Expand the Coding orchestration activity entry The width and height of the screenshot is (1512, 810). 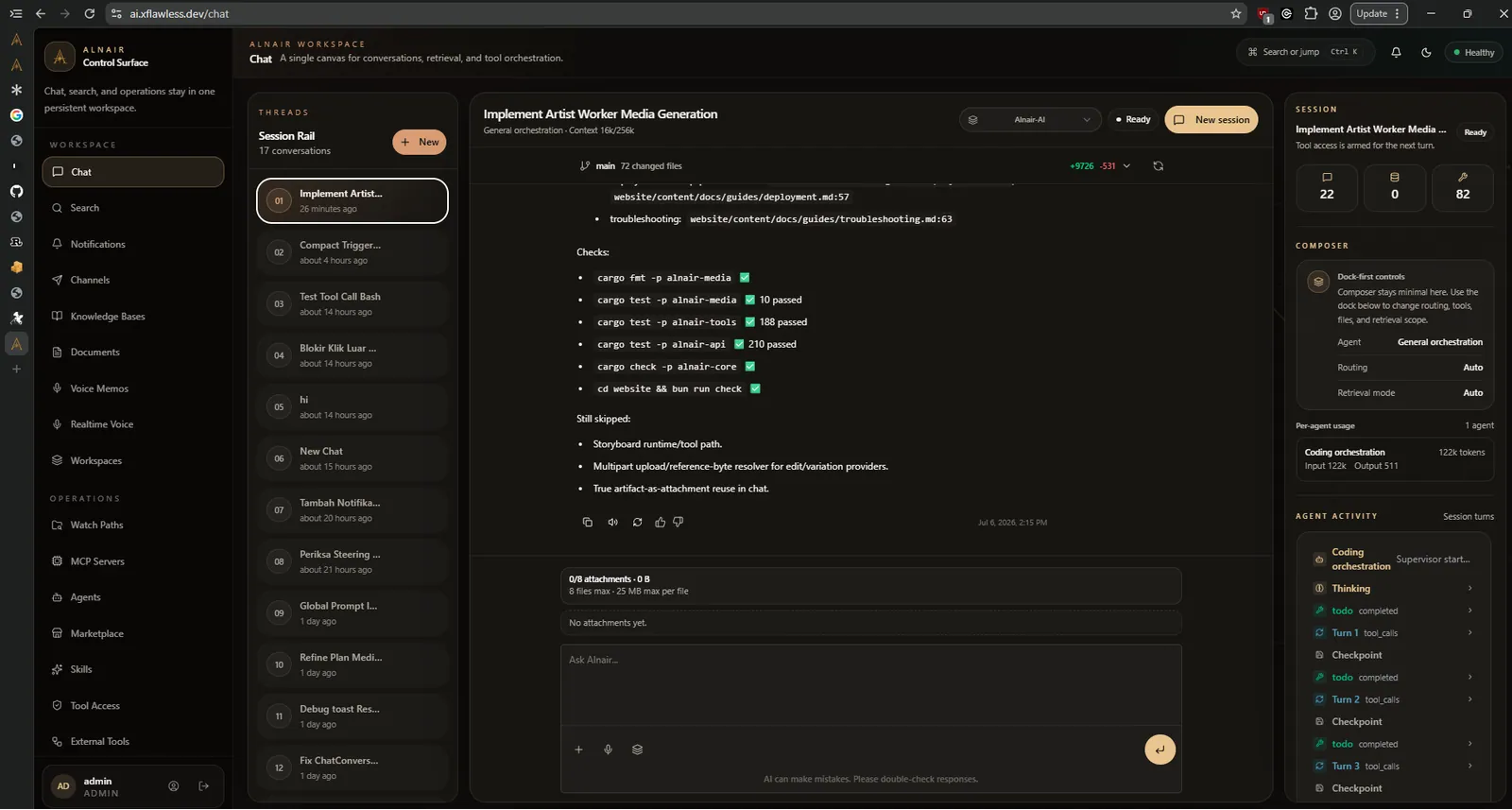pos(1394,559)
